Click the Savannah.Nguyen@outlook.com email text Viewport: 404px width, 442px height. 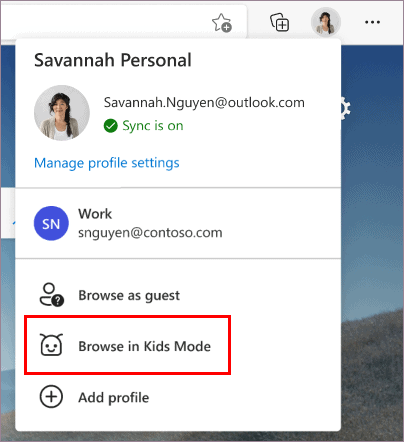click(204, 103)
